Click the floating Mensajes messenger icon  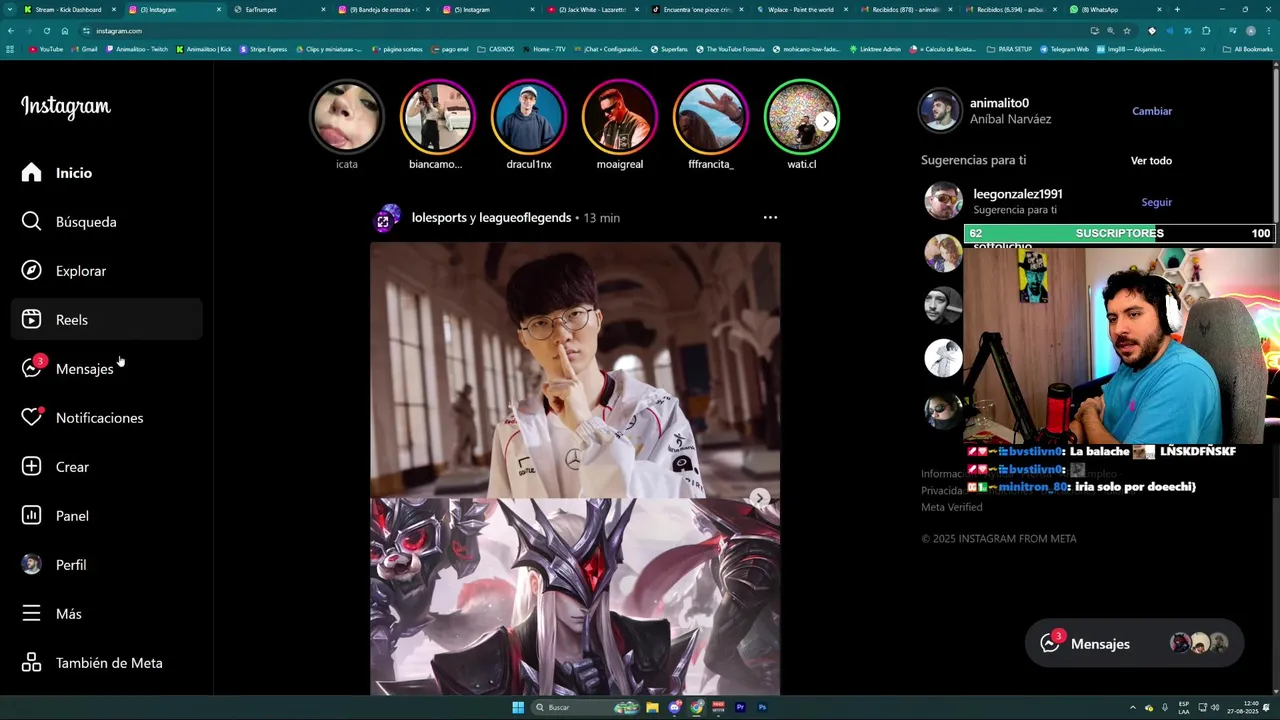point(1050,643)
